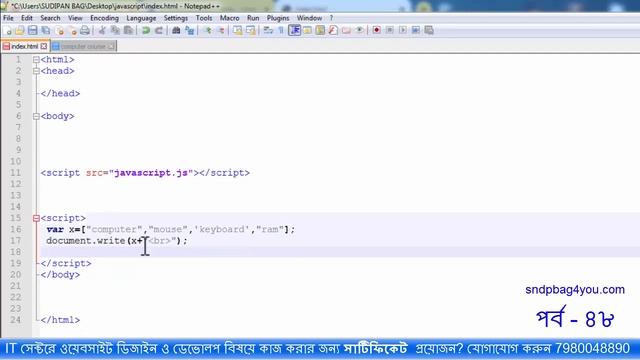Toggle Show All Characters pilcrow icon
This screenshot has height=360, width=640.
point(281,30)
